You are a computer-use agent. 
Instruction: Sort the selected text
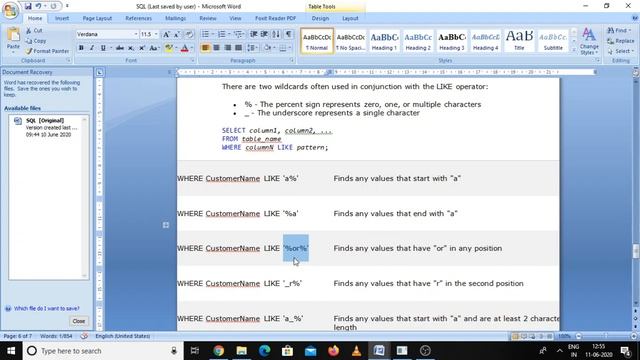tap(276, 34)
